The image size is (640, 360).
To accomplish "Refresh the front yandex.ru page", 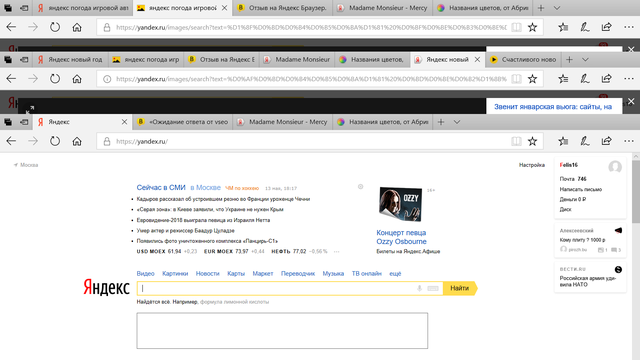I will point(55,141).
